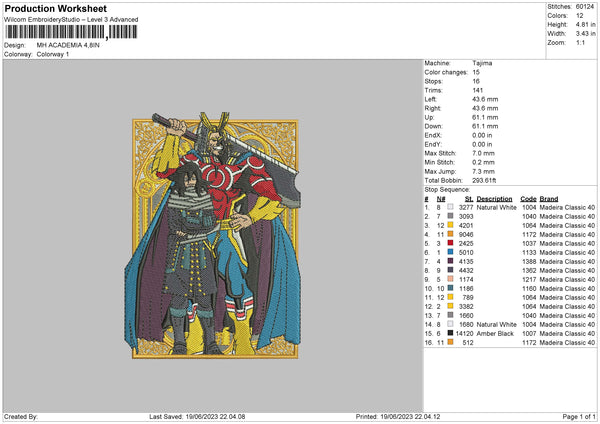The image size is (600, 424).
Task: Pick the Amber Black swatch in stop 15
Action: coord(452,333)
